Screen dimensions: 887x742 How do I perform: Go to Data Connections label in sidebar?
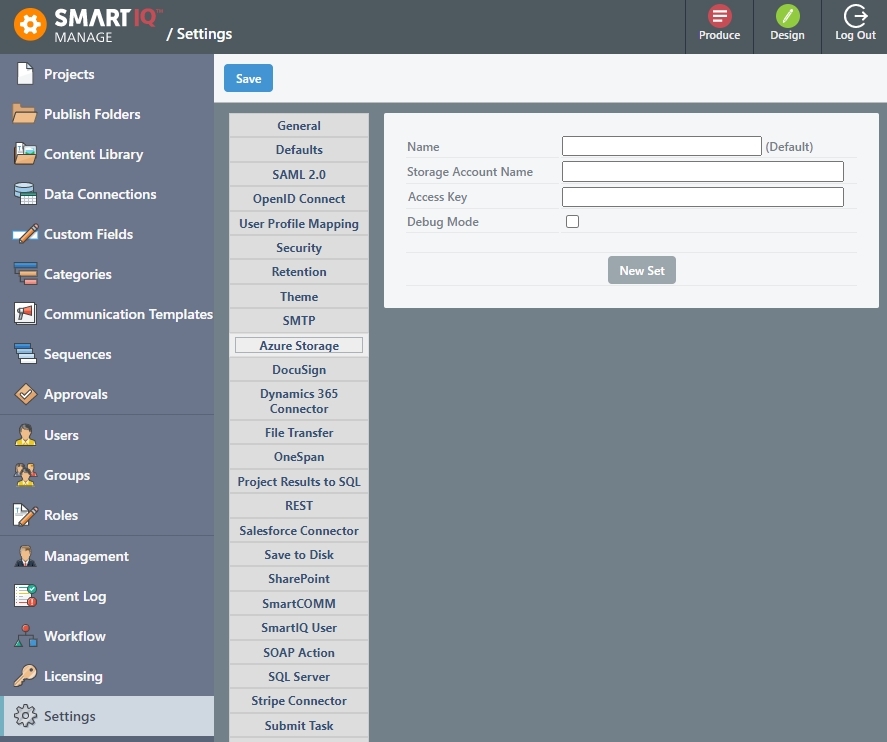[x=100, y=194]
